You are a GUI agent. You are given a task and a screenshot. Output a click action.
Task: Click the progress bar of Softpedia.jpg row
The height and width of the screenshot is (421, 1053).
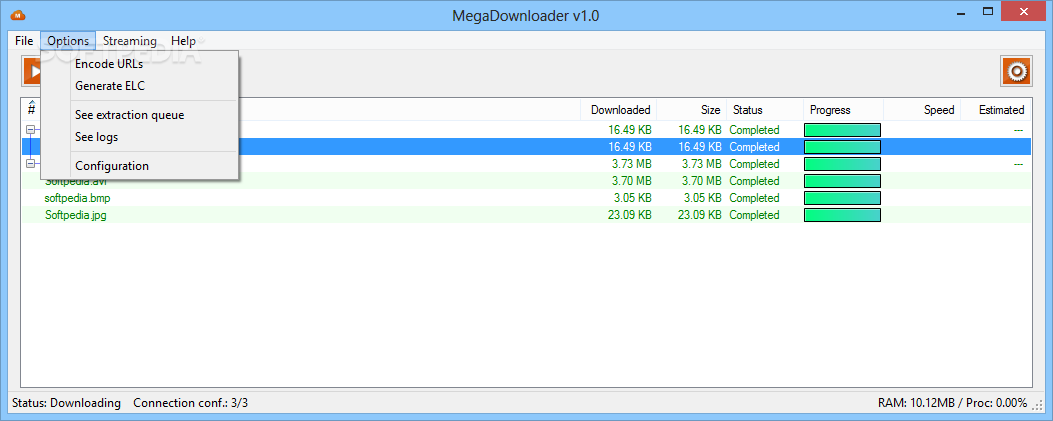click(842, 215)
